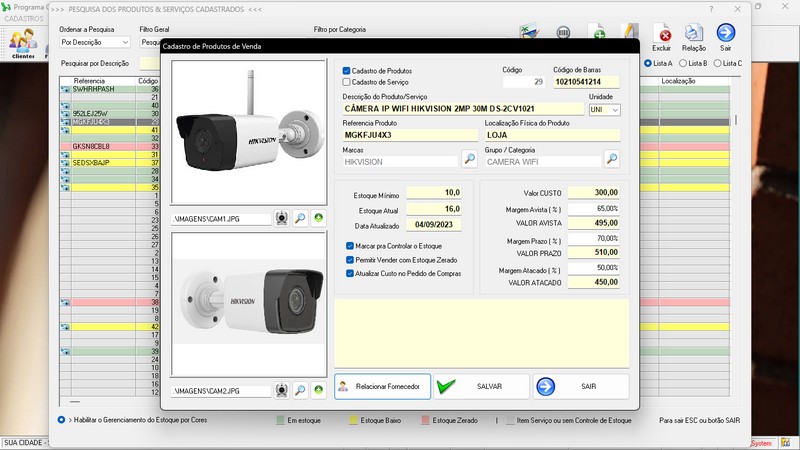Click the Valor CUSTO input field
Image resolution: width=800 pixels, height=450 pixels.
coord(594,193)
